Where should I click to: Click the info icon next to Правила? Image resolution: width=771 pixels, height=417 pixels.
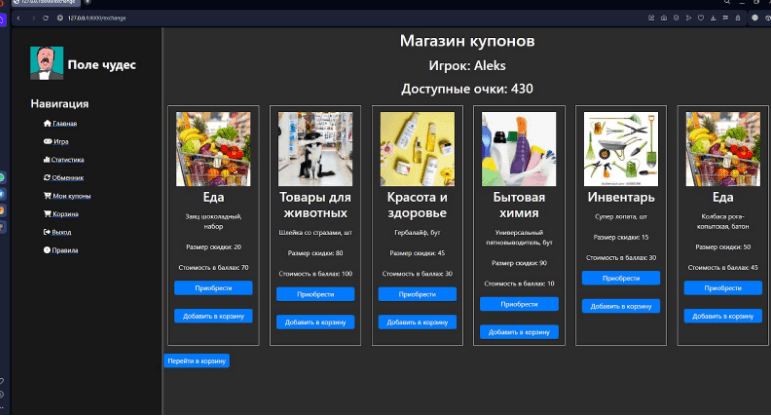[x=47, y=250]
